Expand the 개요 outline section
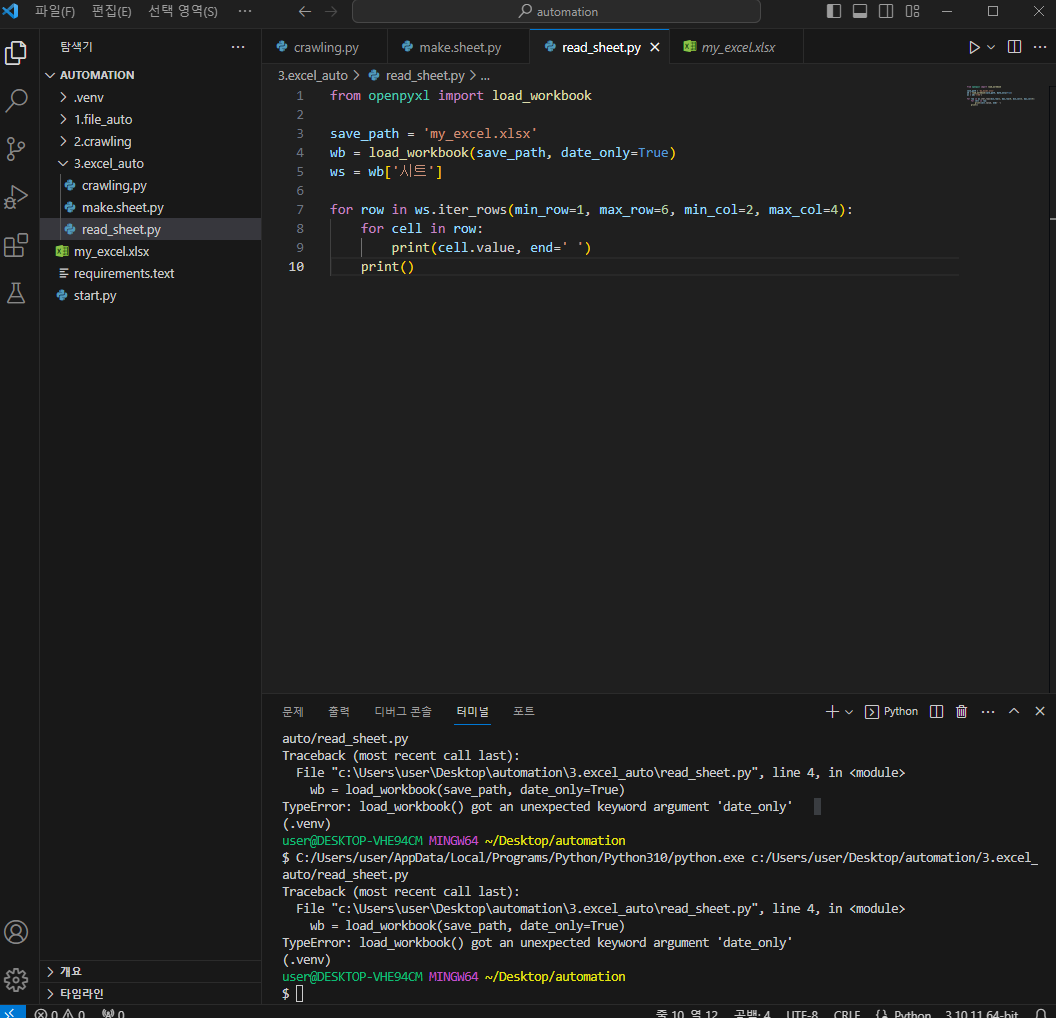The width and height of the screenshot is (1056, 1018). point(152,972)
